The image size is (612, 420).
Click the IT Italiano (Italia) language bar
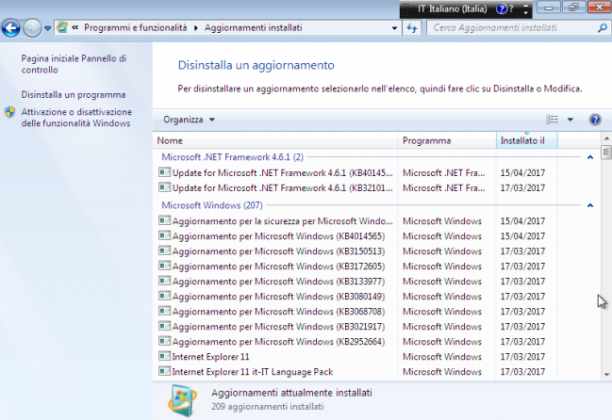452,9
